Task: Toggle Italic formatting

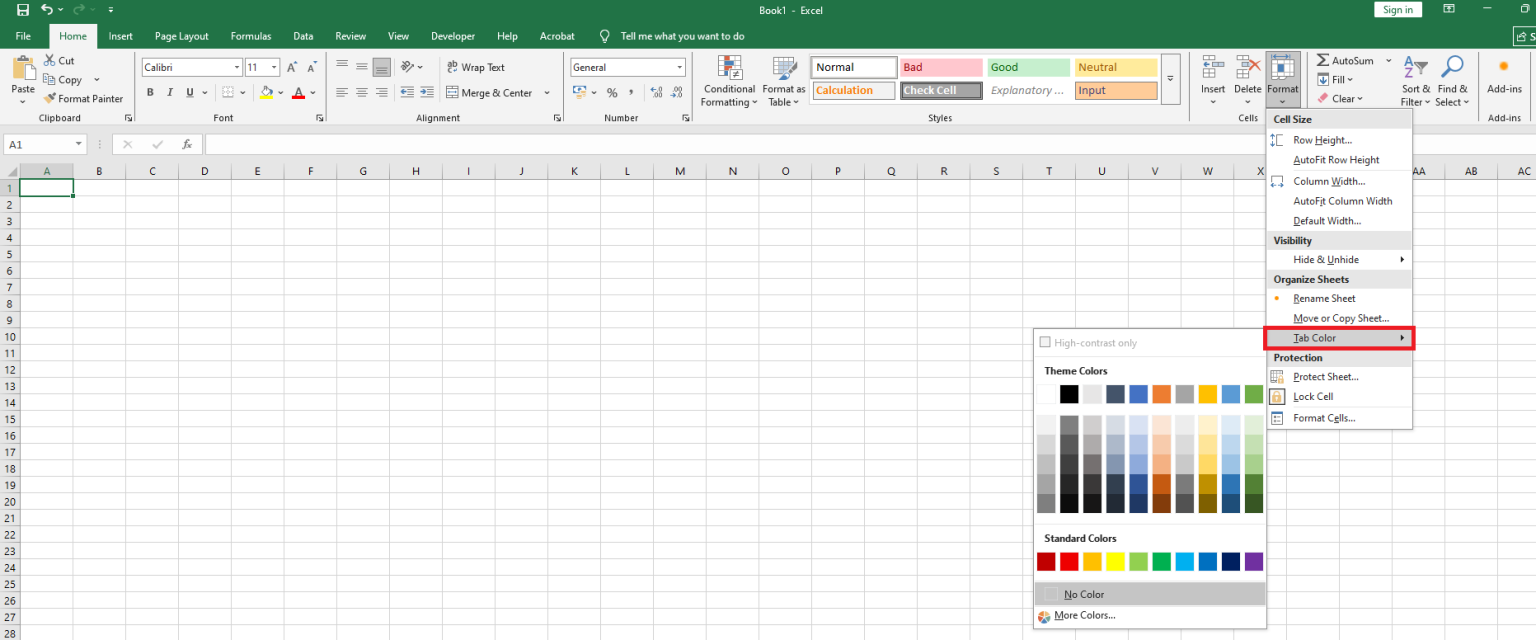Action: tap(170, 93)
